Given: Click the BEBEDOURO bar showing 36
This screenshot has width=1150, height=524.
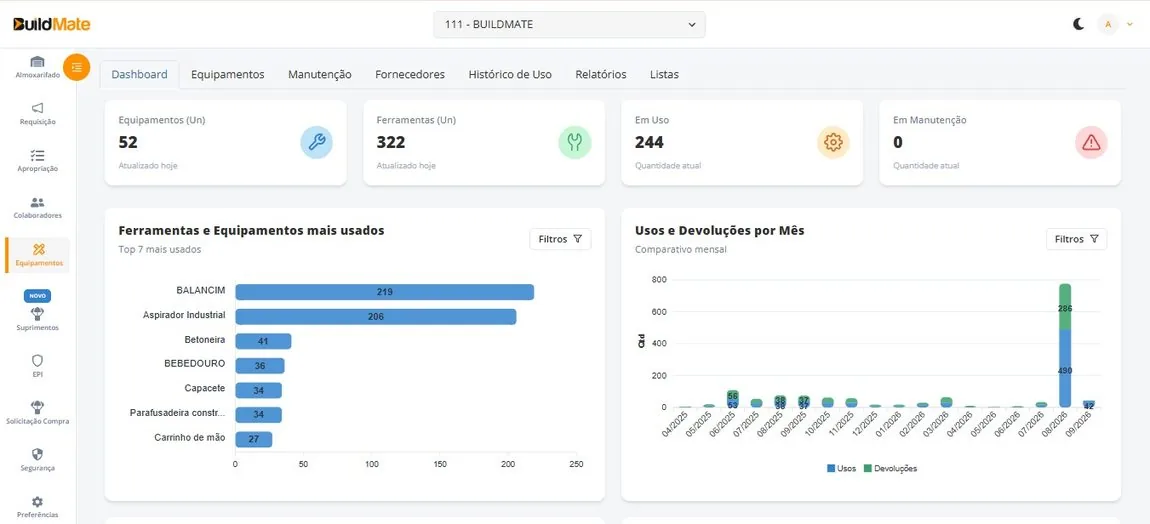Looking at the screenshot, I should [x=260, y=365].
